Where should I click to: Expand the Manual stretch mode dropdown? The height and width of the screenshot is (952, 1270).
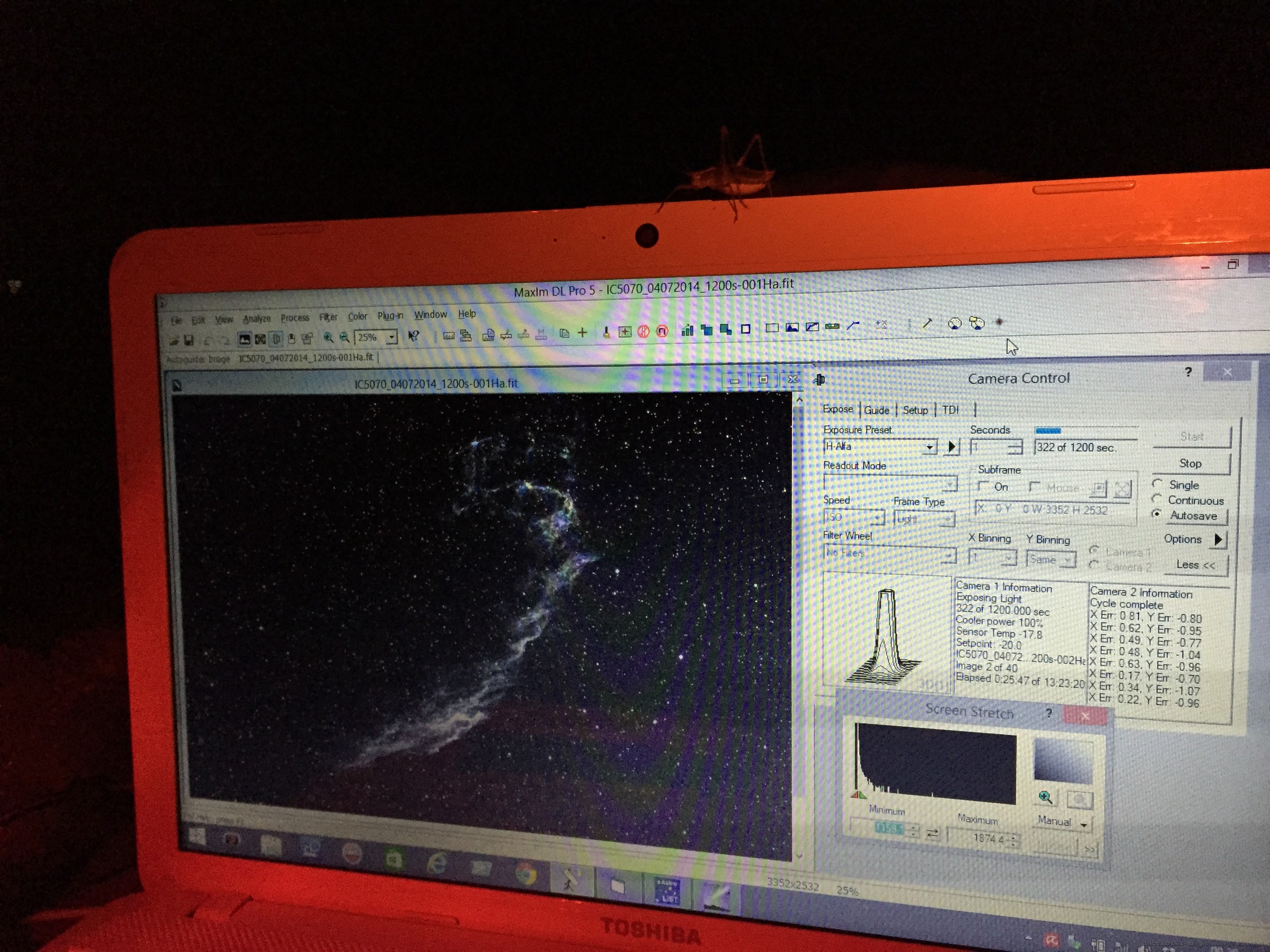tap(1084, 825)
